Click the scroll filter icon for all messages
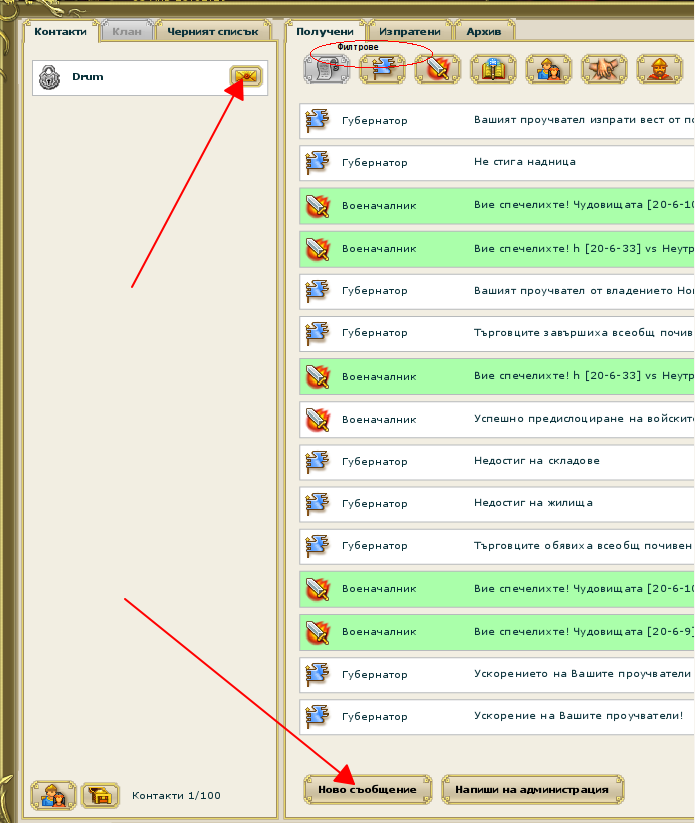Screen dimensions: 695x823 (326, 69)
